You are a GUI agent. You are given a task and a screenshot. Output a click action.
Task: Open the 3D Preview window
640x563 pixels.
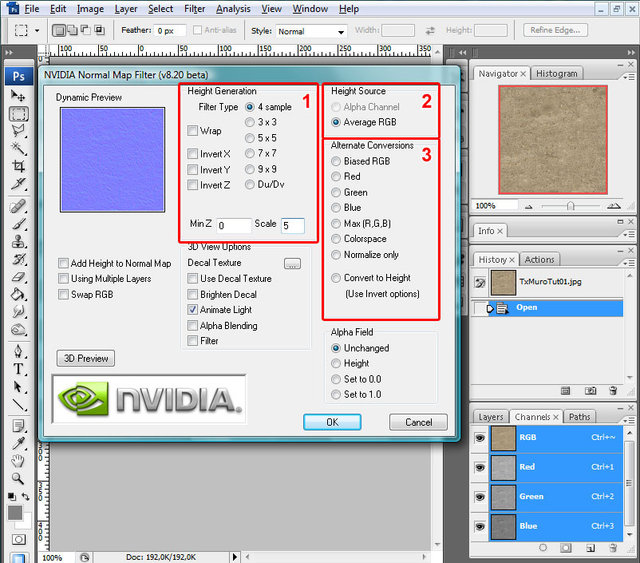click(85, 358)
